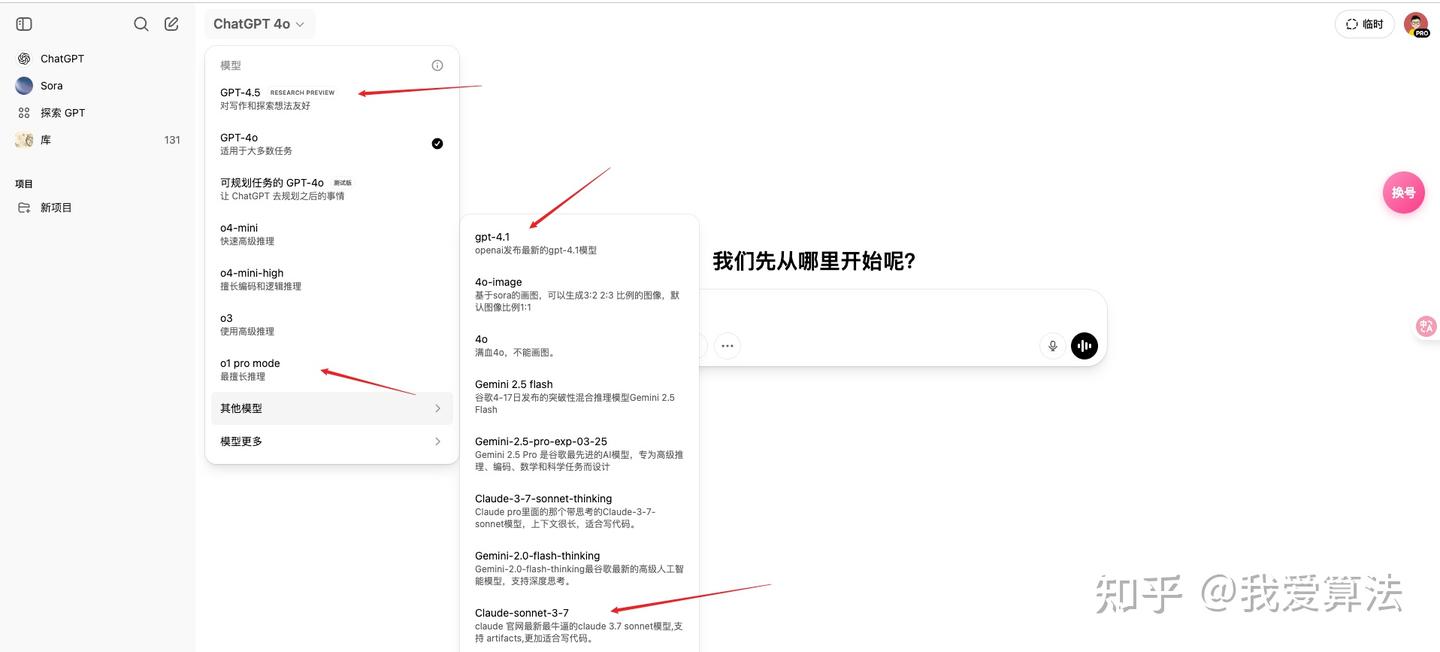The height and width of the screenshot is (652, 1440).
Task: Choose Gemini-2.5-pro-exp-03-25 model
Action: pos(579,453)
